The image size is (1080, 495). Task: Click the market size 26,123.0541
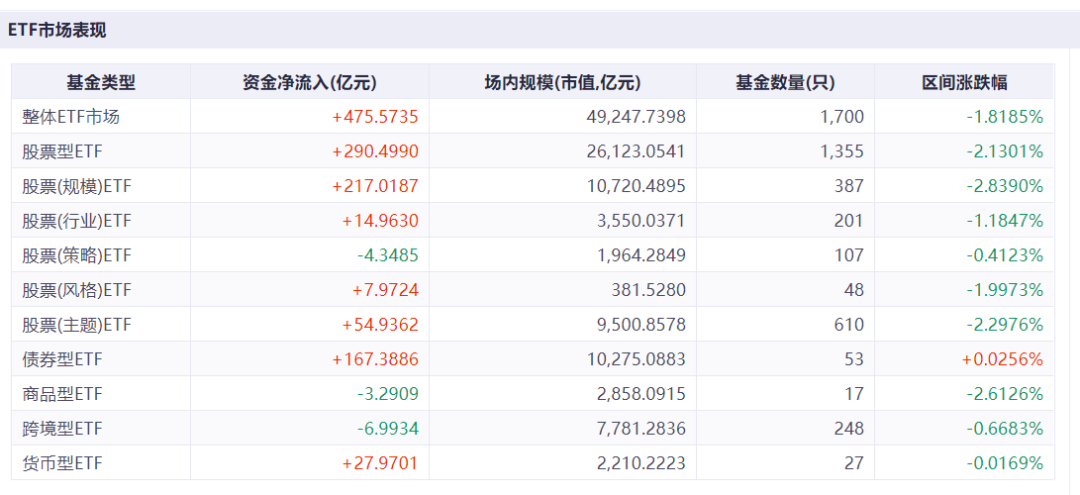coord(638,151)
